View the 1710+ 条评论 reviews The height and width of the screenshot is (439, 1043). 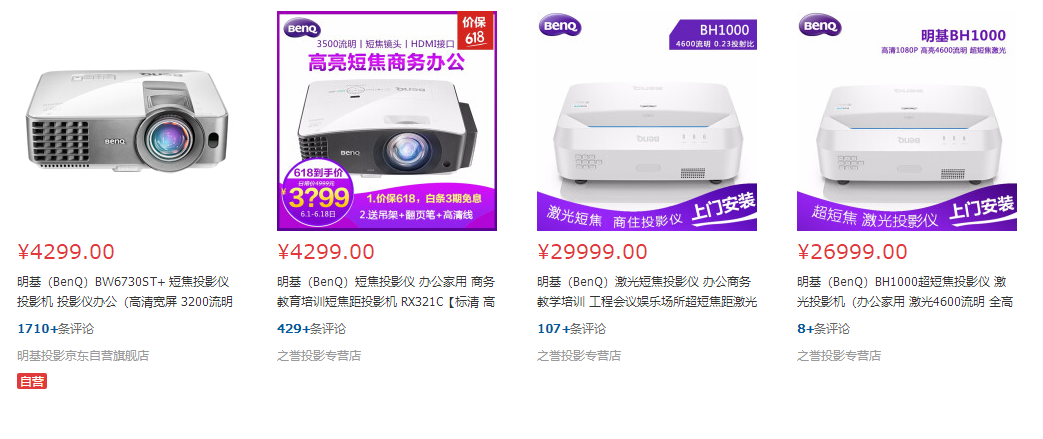(x=56, y=329)
